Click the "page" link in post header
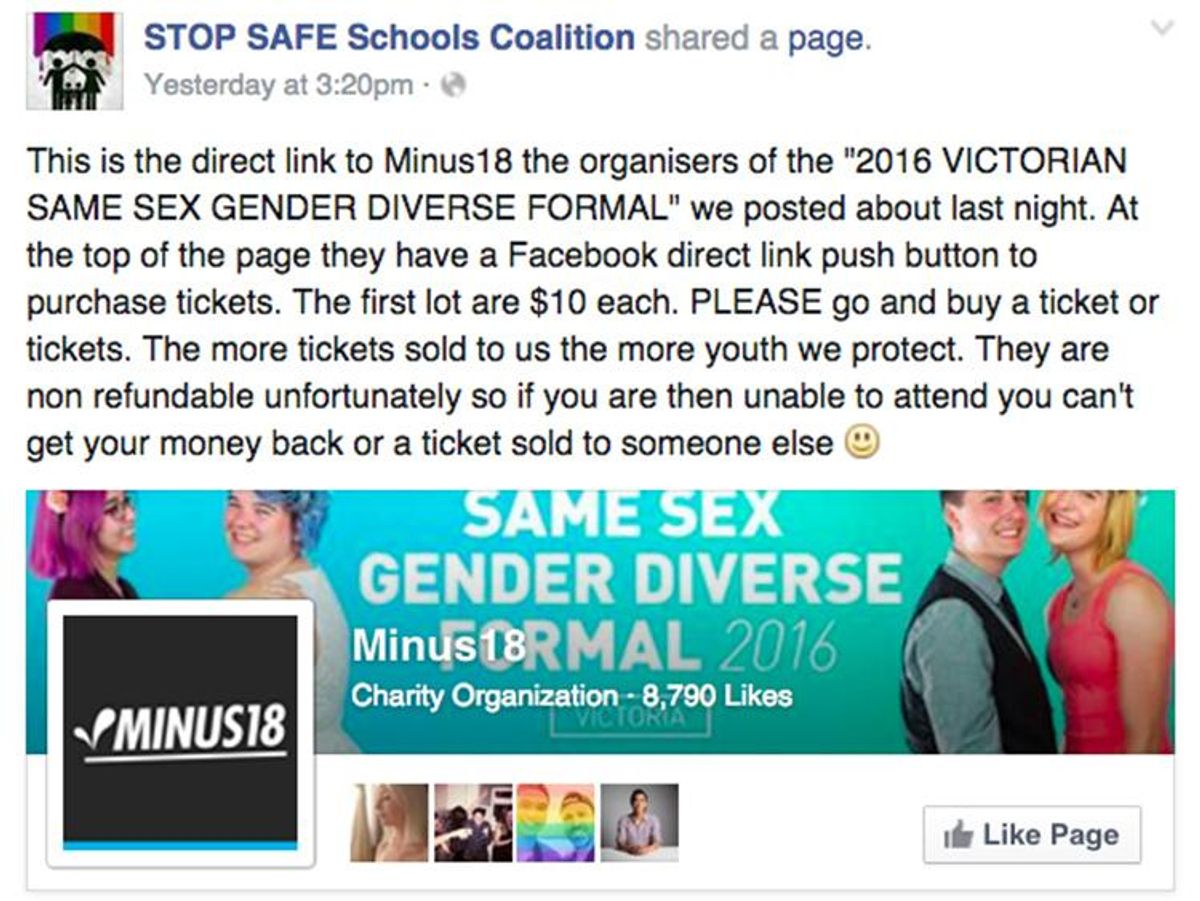 coord(834,39)
